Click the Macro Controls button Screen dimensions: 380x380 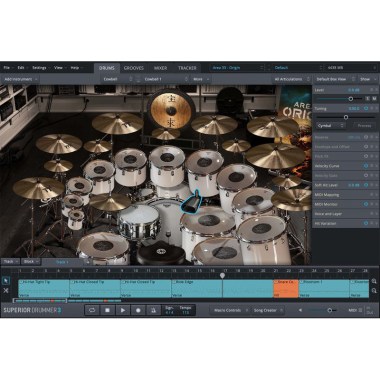(230, 310)
